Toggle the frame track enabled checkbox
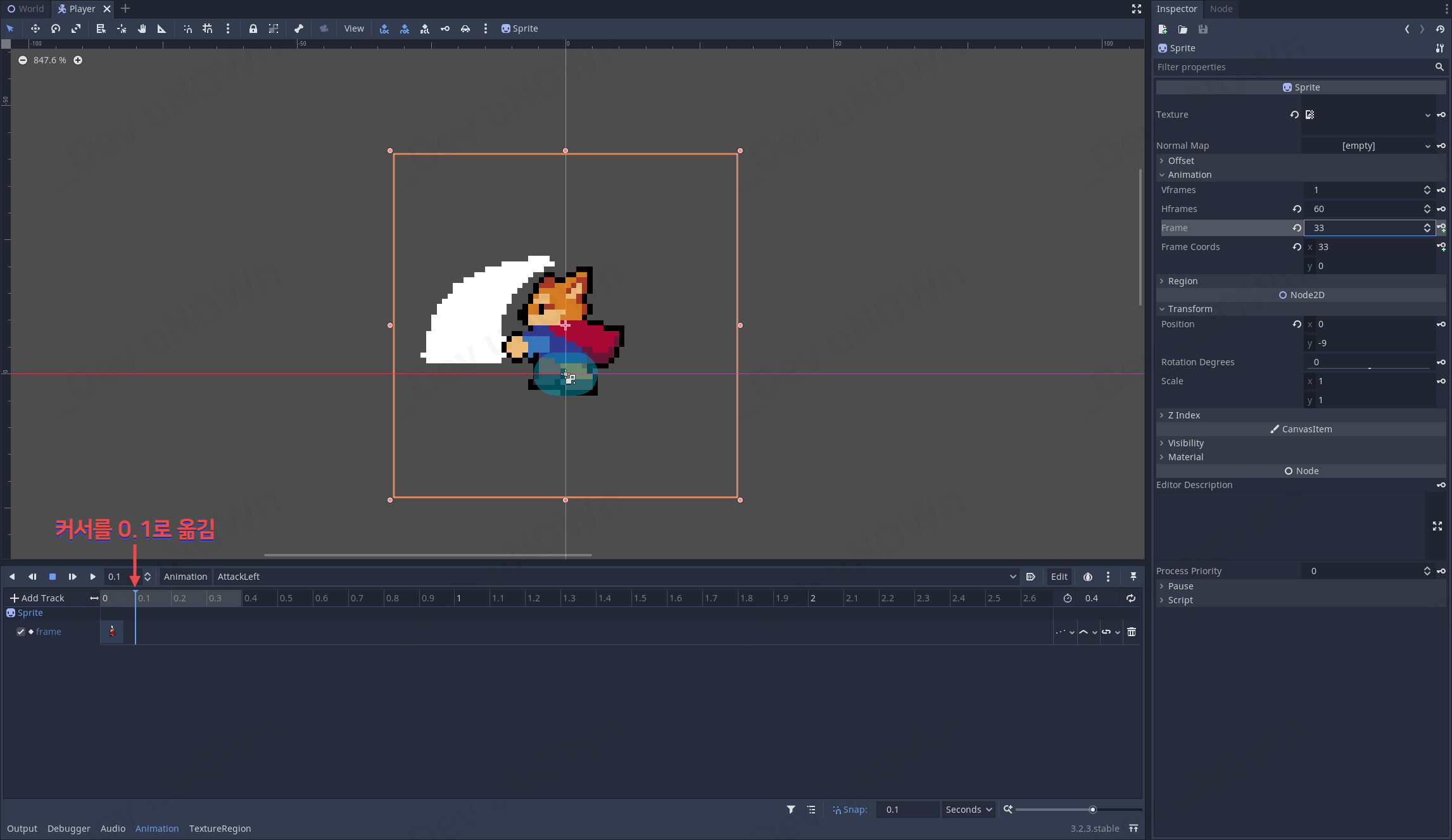Screen dimensions: 1452x840 (21, 632)
